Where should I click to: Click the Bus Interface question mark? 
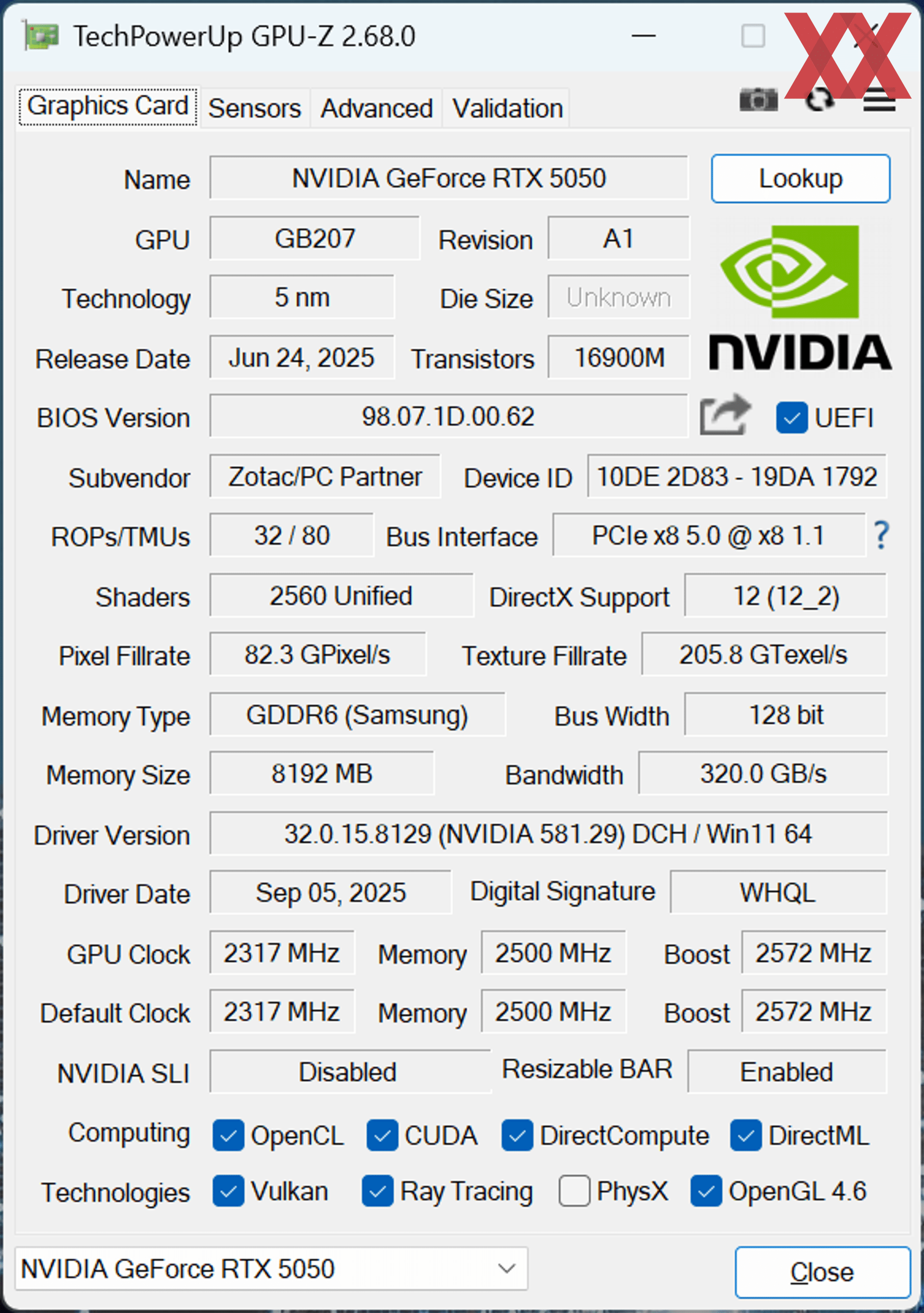(x=881, y=535)
